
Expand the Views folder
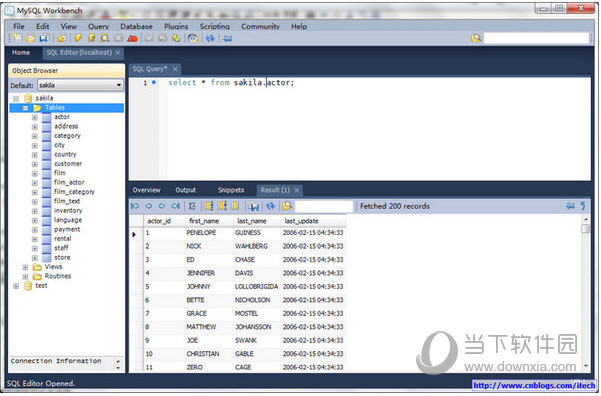click(x=25, y=267)
